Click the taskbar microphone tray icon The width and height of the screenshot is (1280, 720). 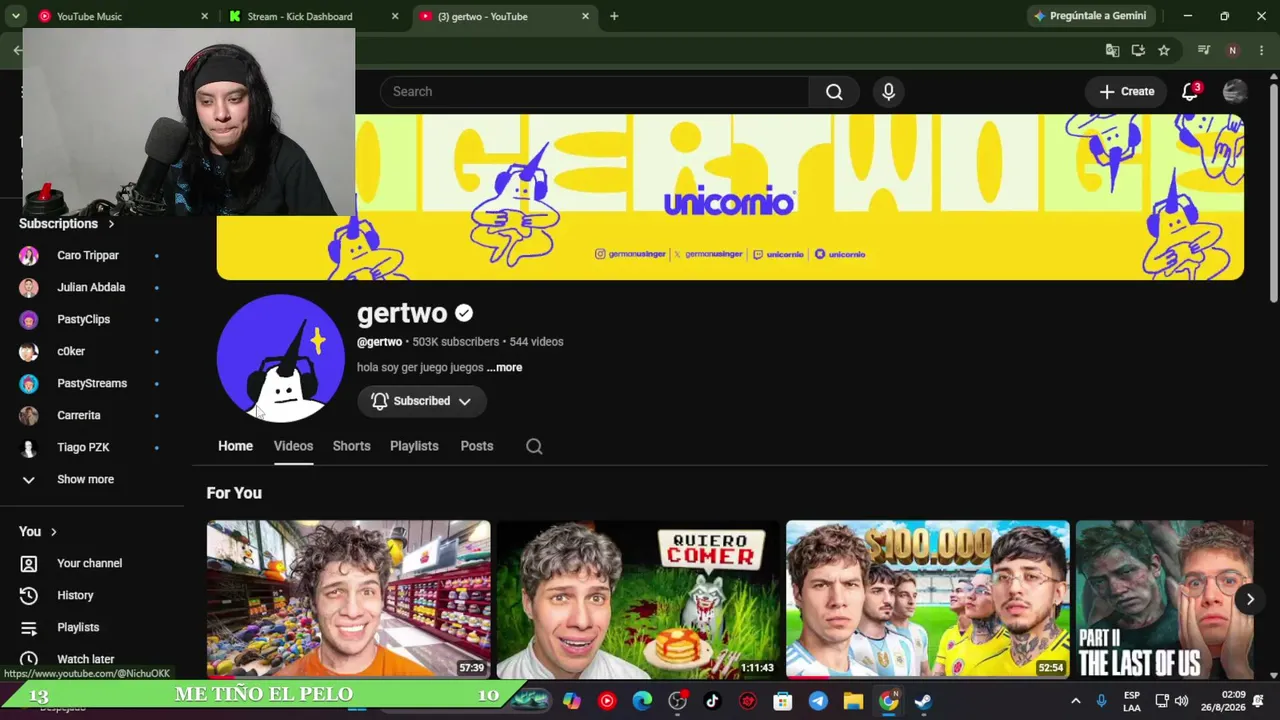pyautogui.click(x=1101, y=701)
